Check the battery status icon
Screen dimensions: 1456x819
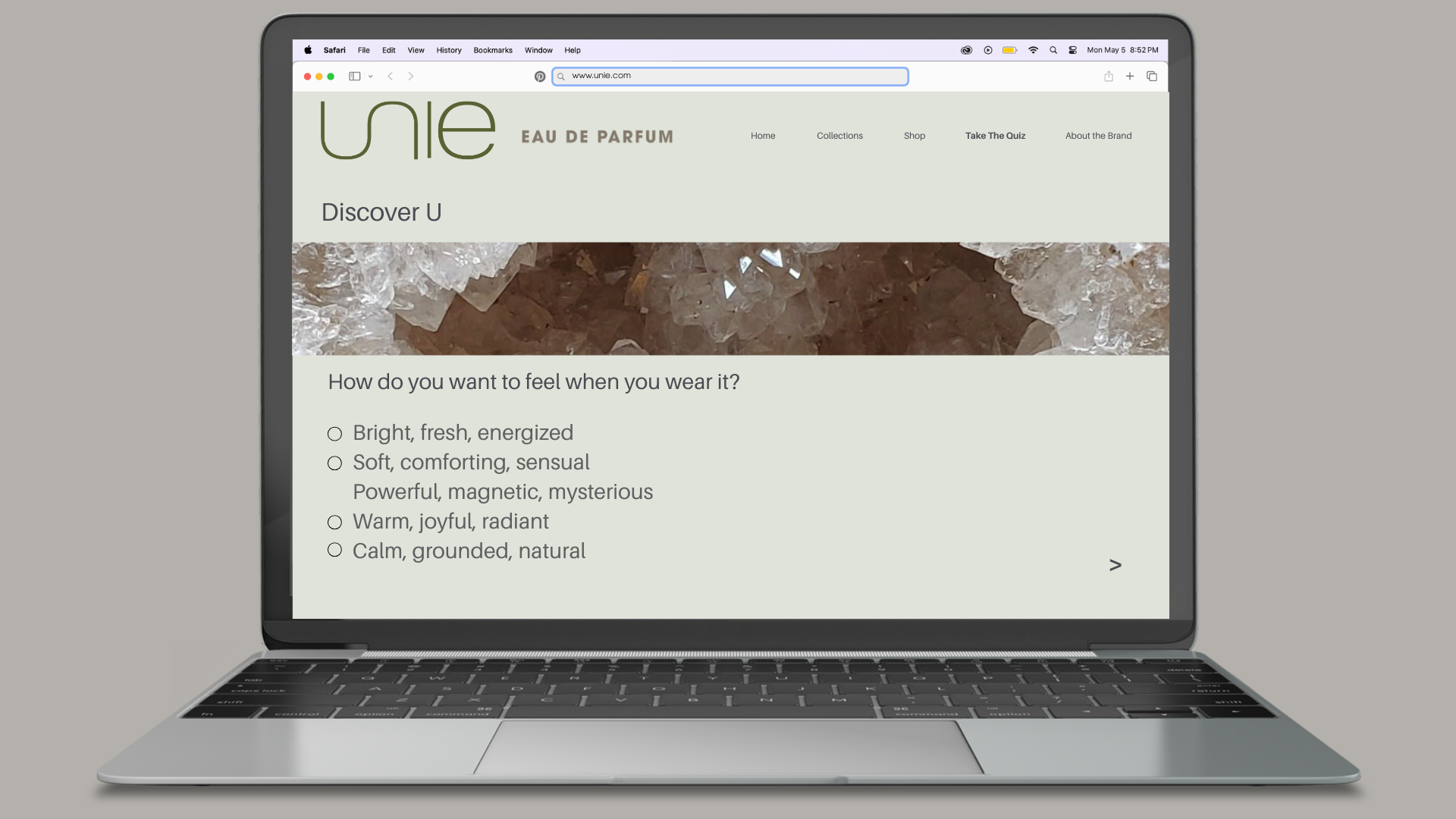click(x=1010, y=50)
